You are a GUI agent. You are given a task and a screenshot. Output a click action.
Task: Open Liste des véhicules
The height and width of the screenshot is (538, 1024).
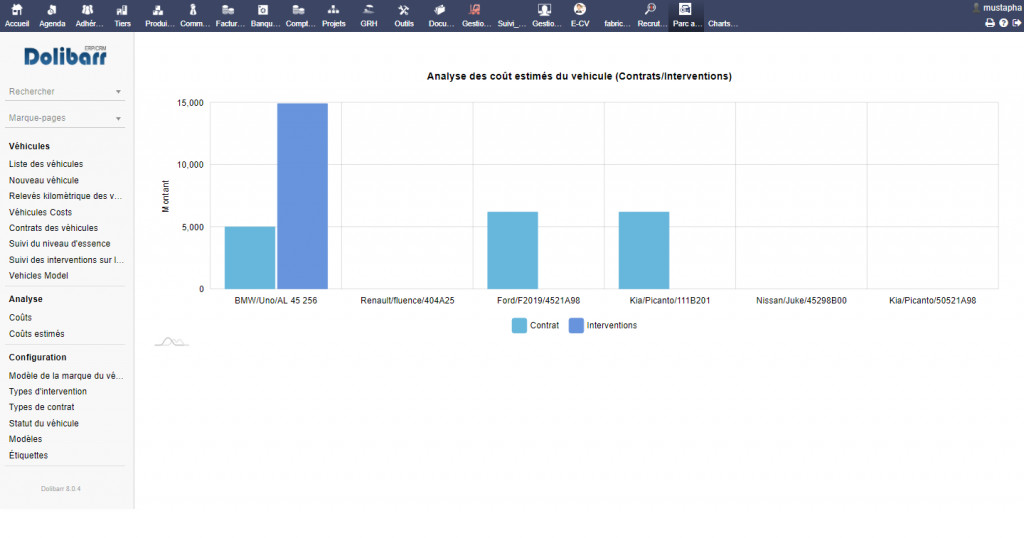pos(46,164)
